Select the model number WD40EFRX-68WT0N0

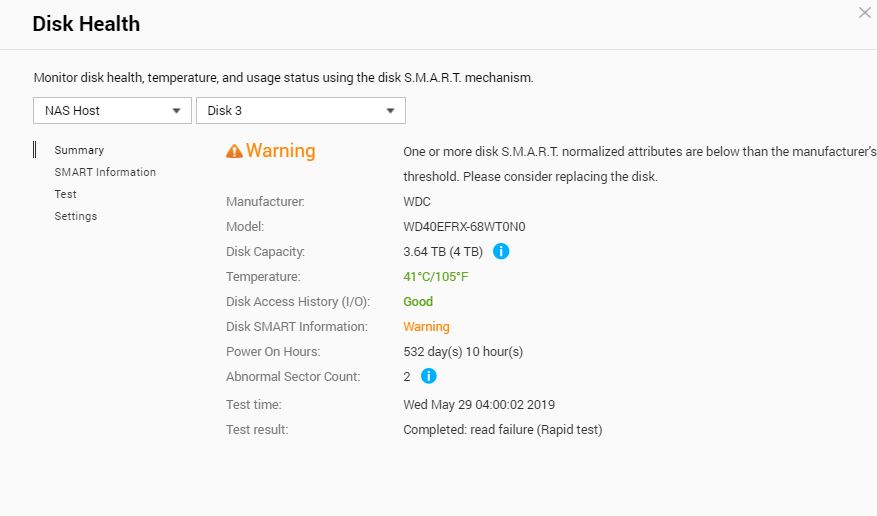click(464, 226)
